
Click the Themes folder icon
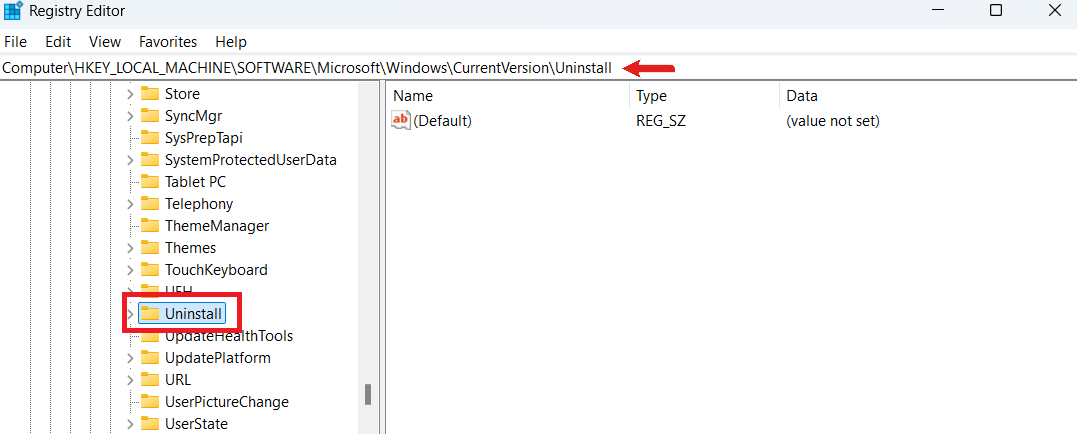tap(150, 248)
